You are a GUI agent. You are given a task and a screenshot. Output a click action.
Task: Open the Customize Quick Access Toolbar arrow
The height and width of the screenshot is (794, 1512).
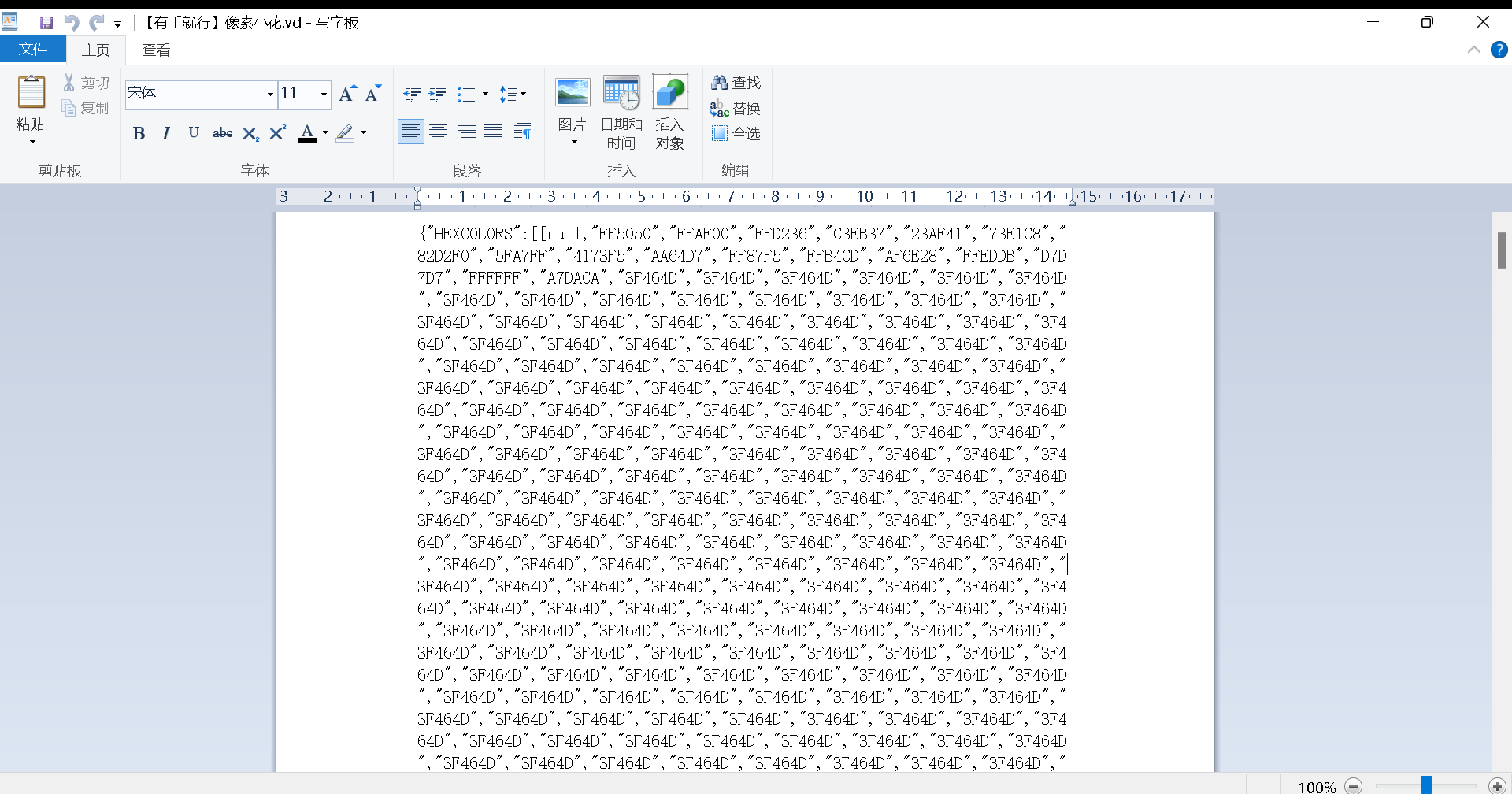pyautogui.click(x=117, y=24)
